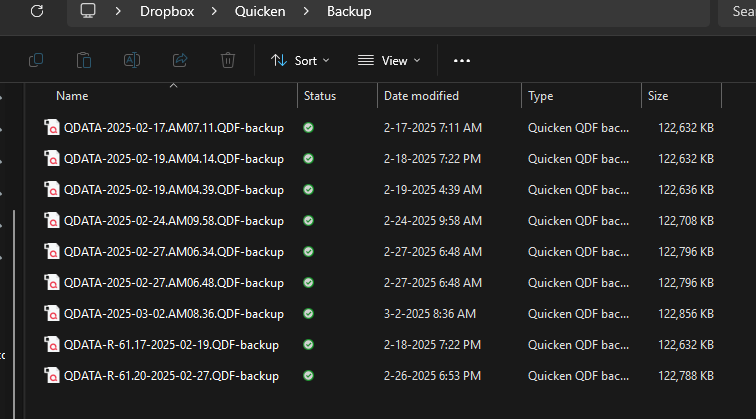Click file icon of QDATA-2025-02-17.AM07.11 backup

pos(52,128)
